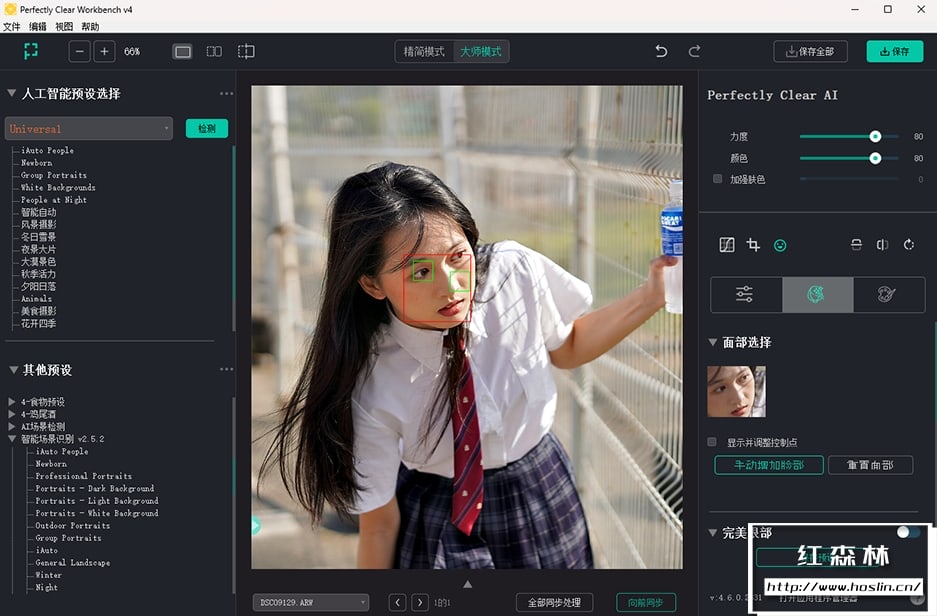This screenshot has width=937, height=616.
Task: Select the Outdoor Portraits preset
Action: 72,526
